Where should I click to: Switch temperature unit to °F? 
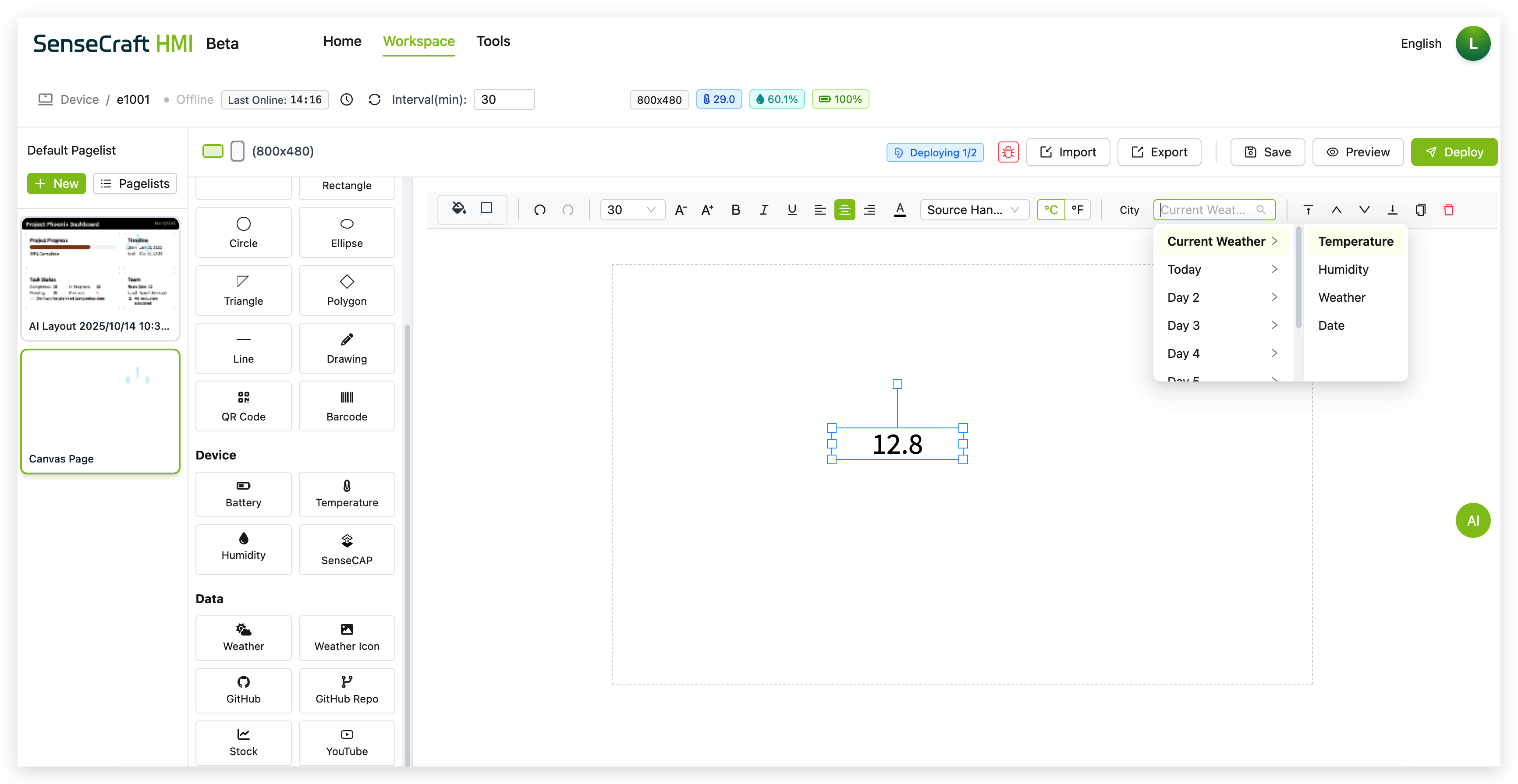1077,210
